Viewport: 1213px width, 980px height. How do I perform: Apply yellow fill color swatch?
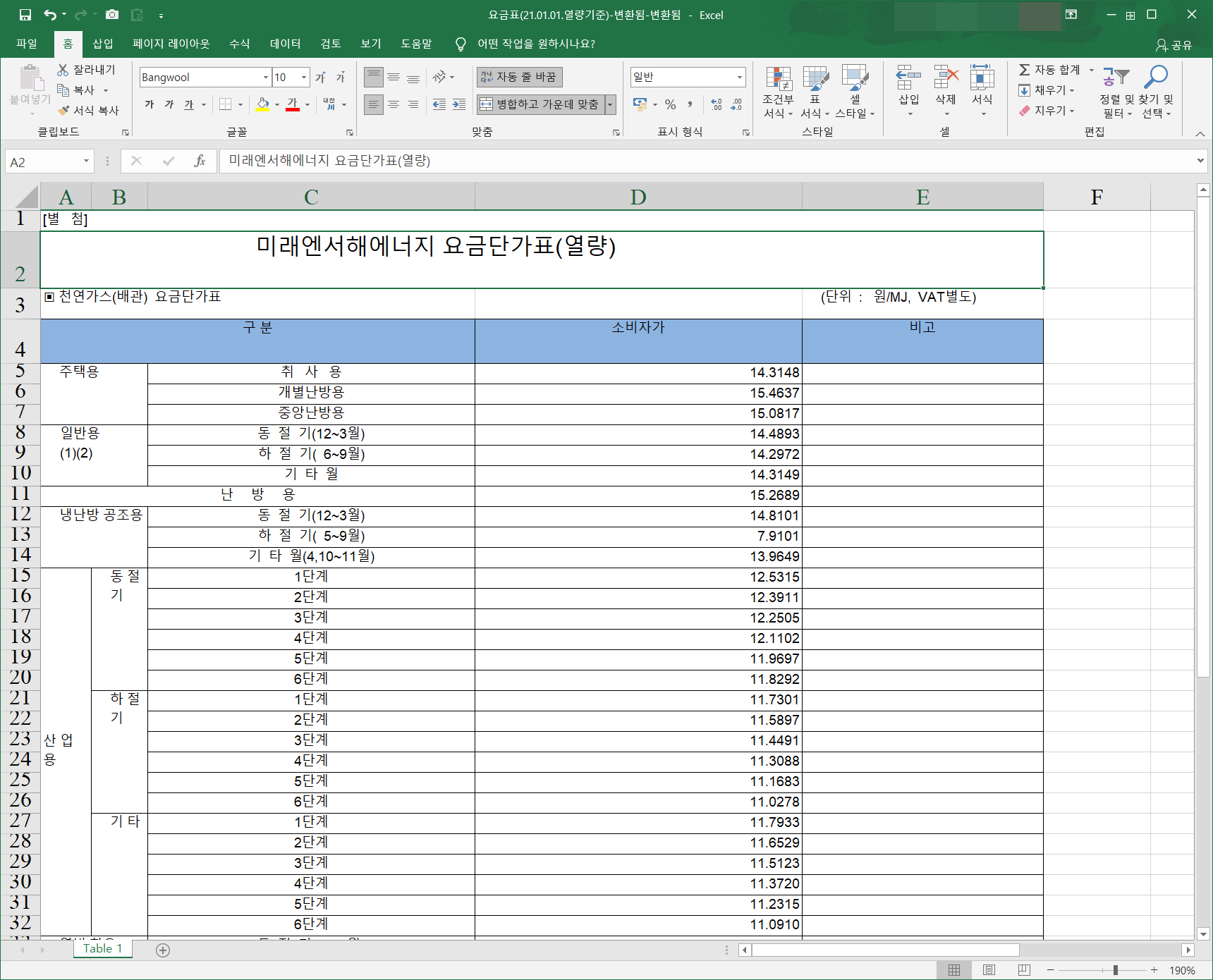point(262,104)
